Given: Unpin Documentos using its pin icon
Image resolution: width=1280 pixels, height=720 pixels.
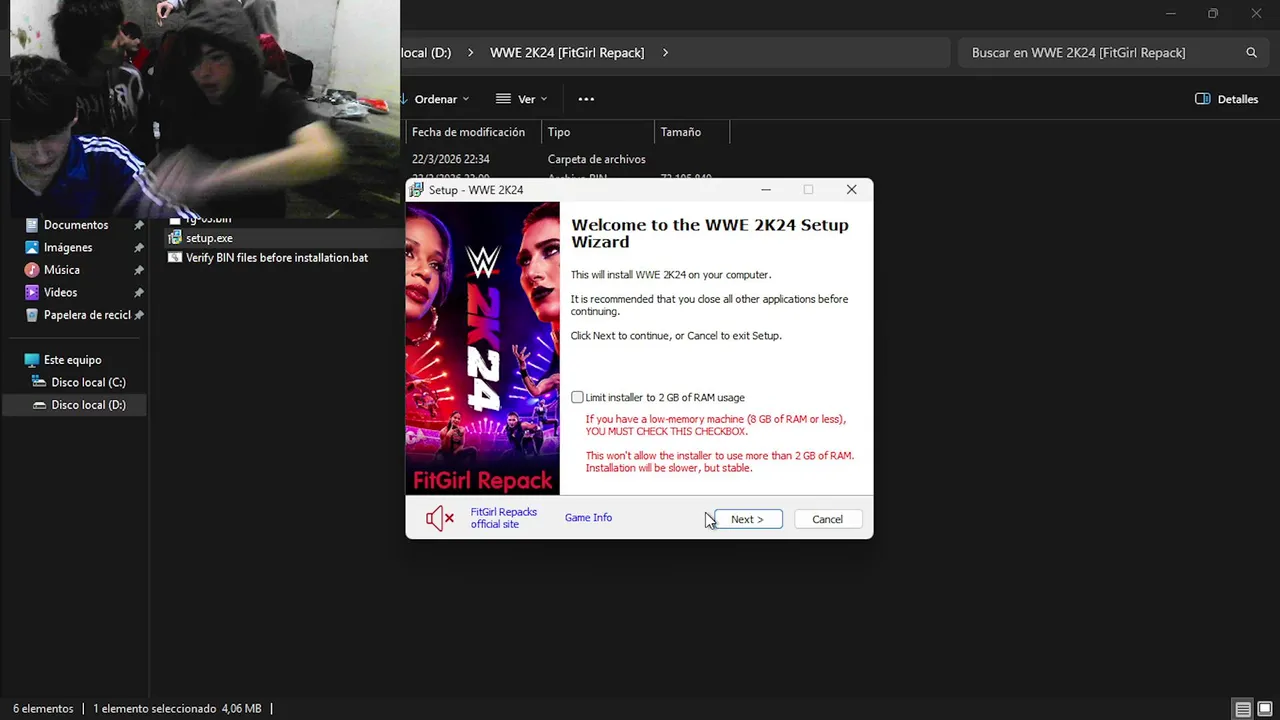Looking at the screenshot, I should (x=139, y=225).
